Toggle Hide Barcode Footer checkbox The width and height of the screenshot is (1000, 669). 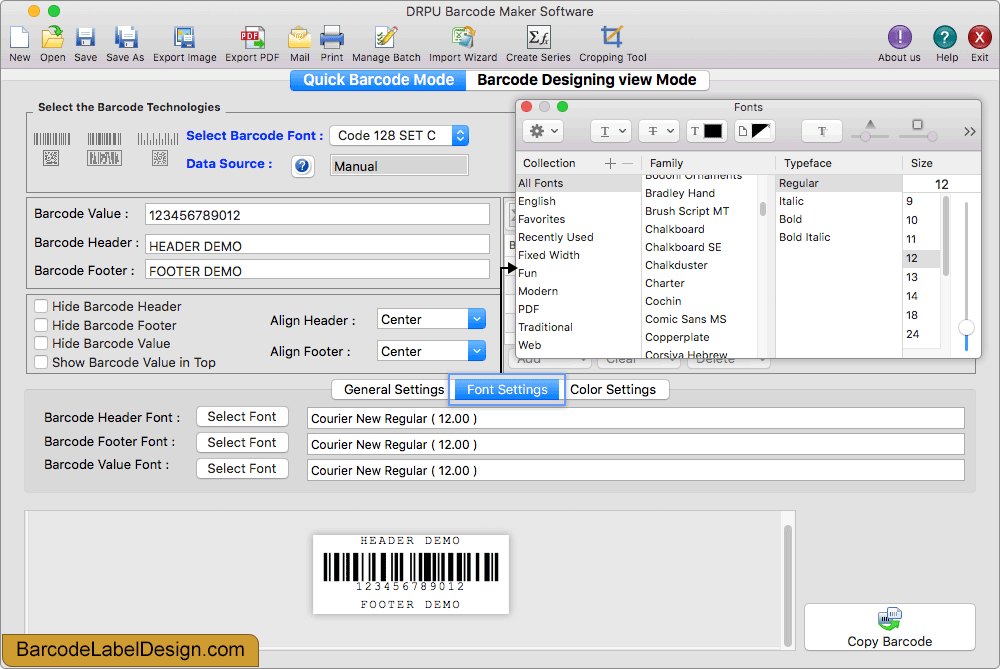coord(41,325)
